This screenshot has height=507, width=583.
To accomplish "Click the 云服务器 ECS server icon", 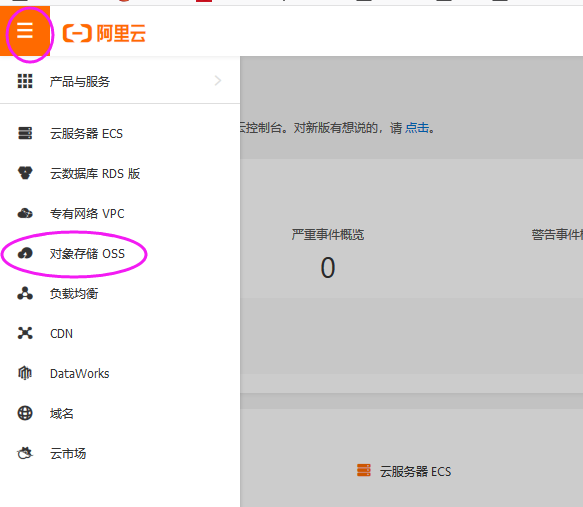I will [x=25, y=133].
